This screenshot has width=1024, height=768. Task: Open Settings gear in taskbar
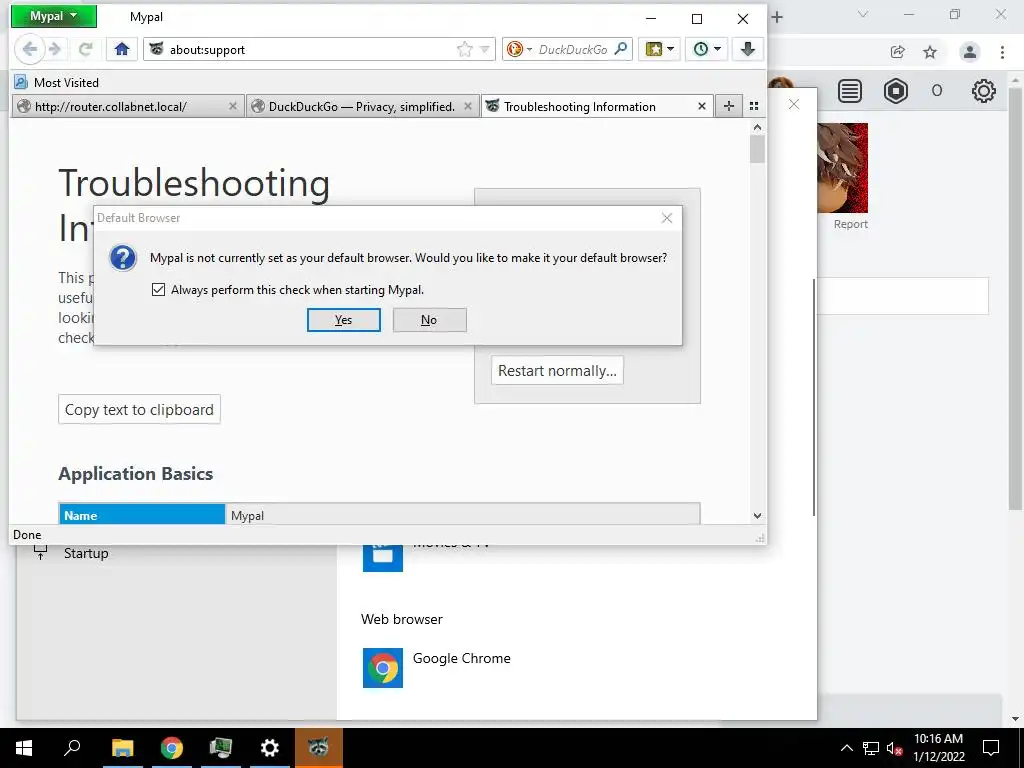pos(269,748)
